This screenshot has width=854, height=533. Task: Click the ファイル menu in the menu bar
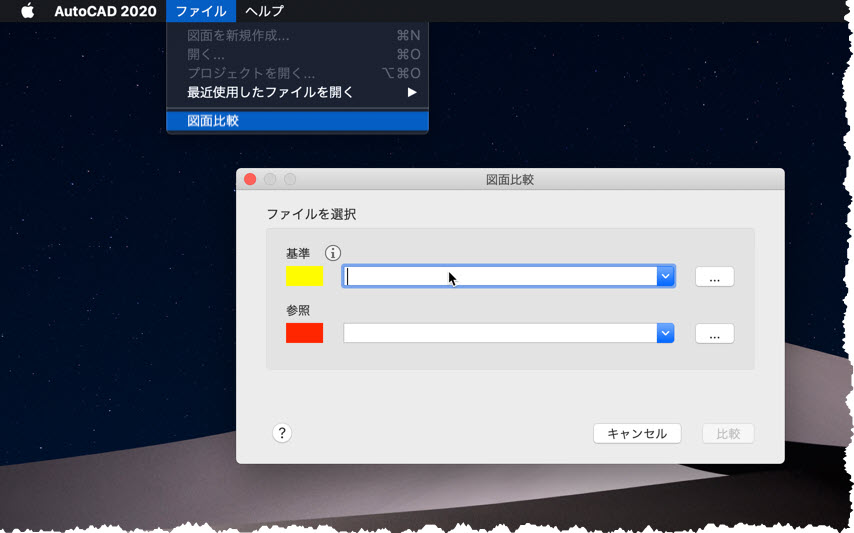(201, 11)
